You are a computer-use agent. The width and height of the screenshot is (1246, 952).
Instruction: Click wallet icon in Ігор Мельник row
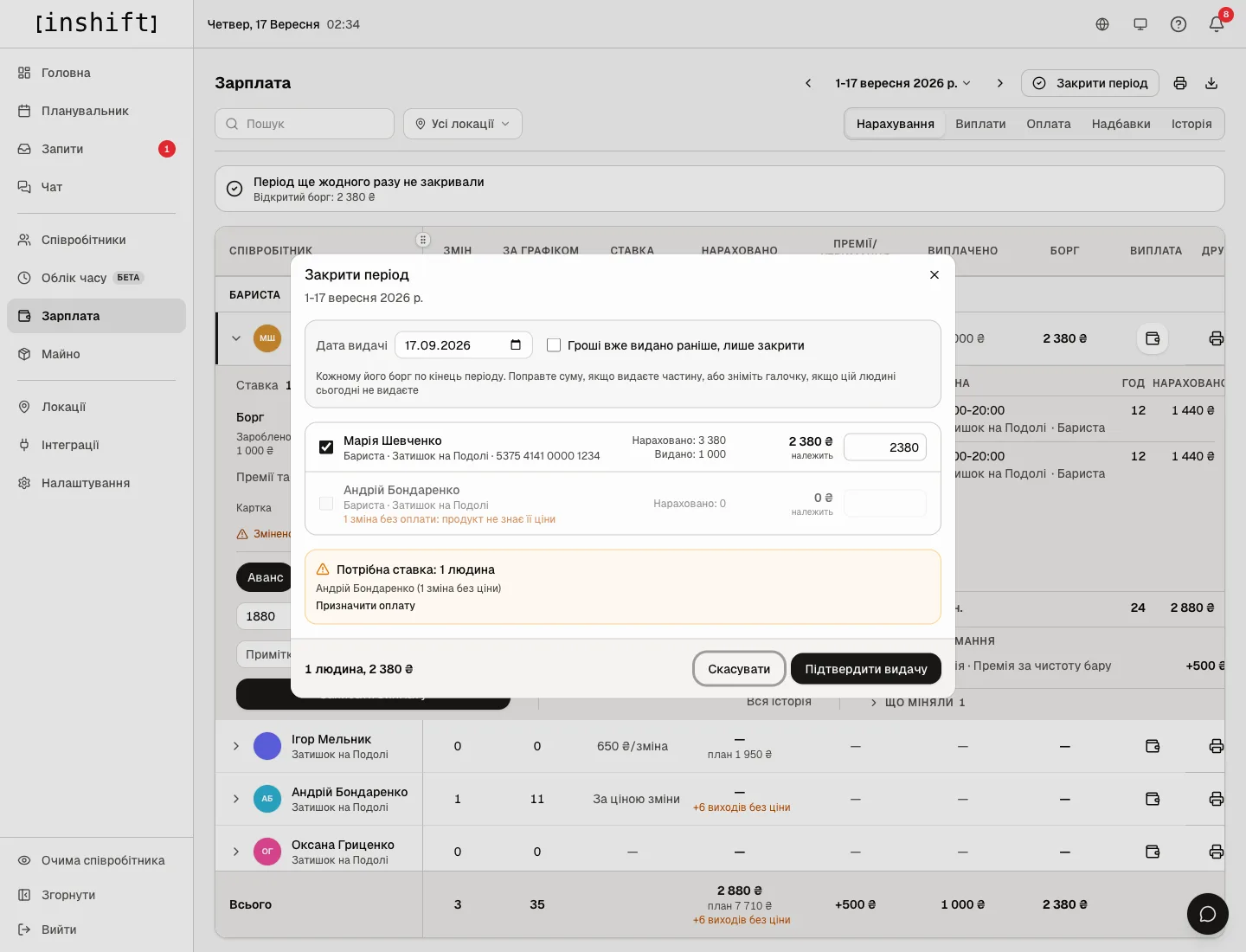(1153, 746)
